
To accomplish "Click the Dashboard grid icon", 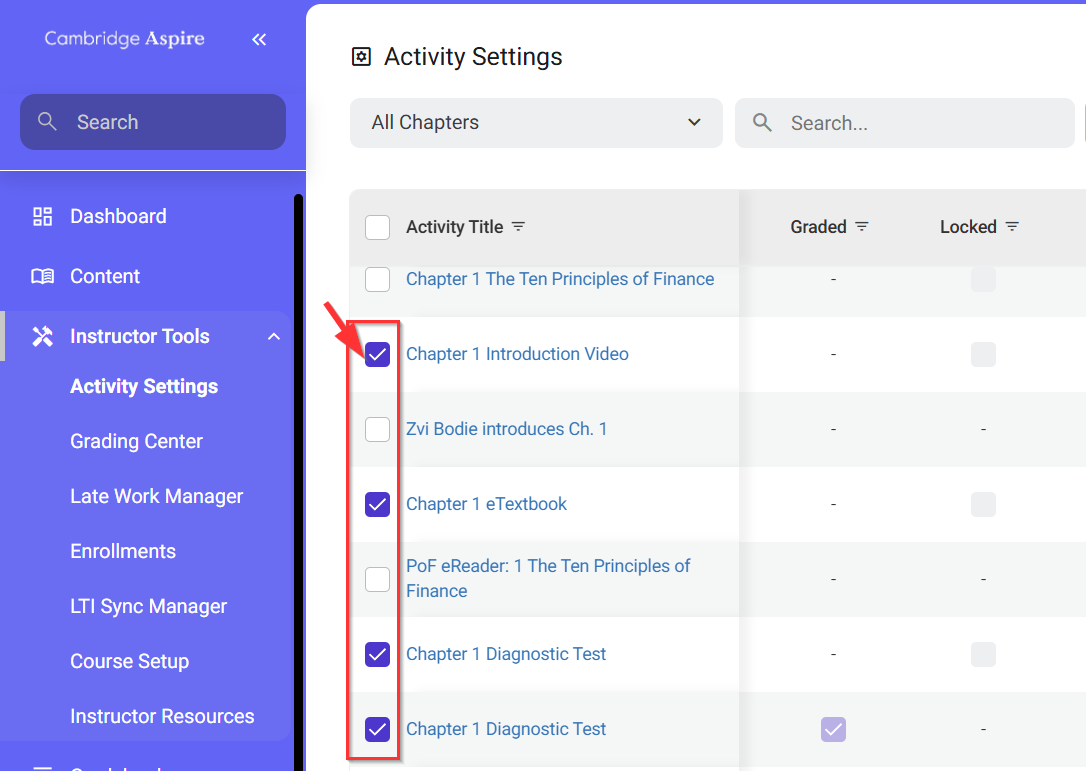I will coord(42,216).
